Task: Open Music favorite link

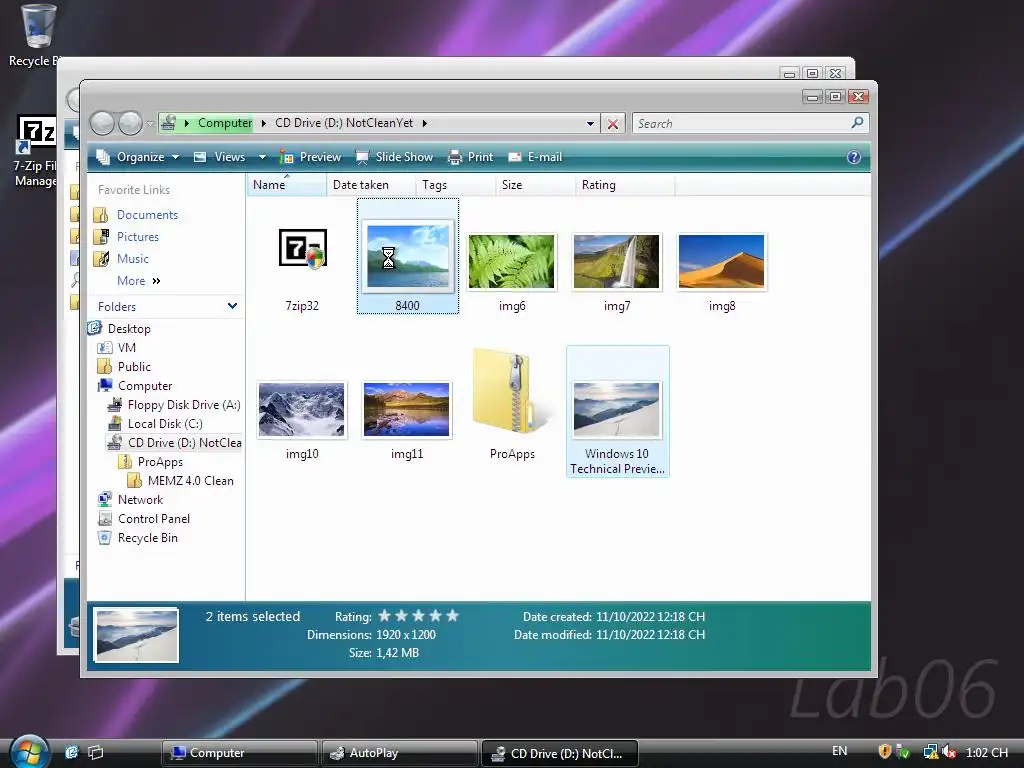Action: pyautogui.click(x=133, y=259)
